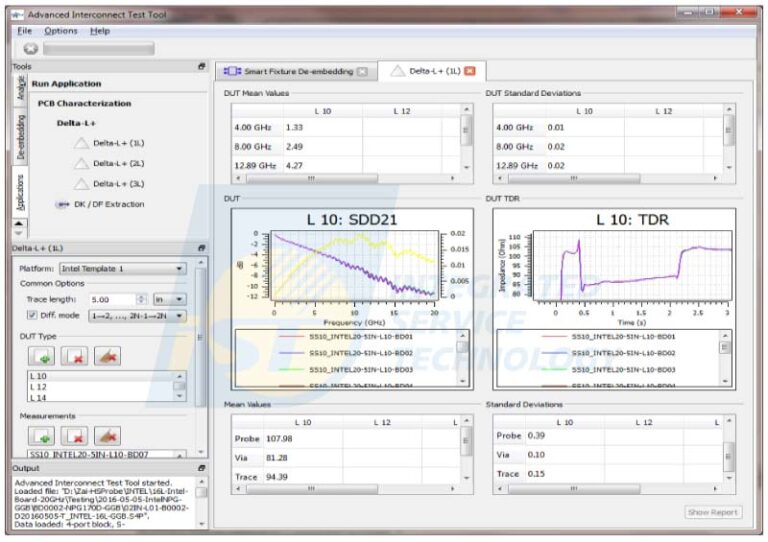Switch to the Analysis side tab
Screen dimensions: 768x542
21,88
